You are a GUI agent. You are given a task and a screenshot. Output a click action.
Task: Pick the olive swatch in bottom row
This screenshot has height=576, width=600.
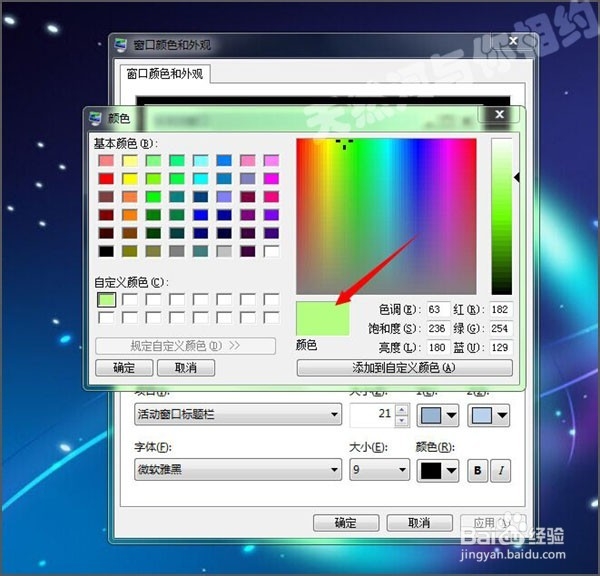pos(130,251)
